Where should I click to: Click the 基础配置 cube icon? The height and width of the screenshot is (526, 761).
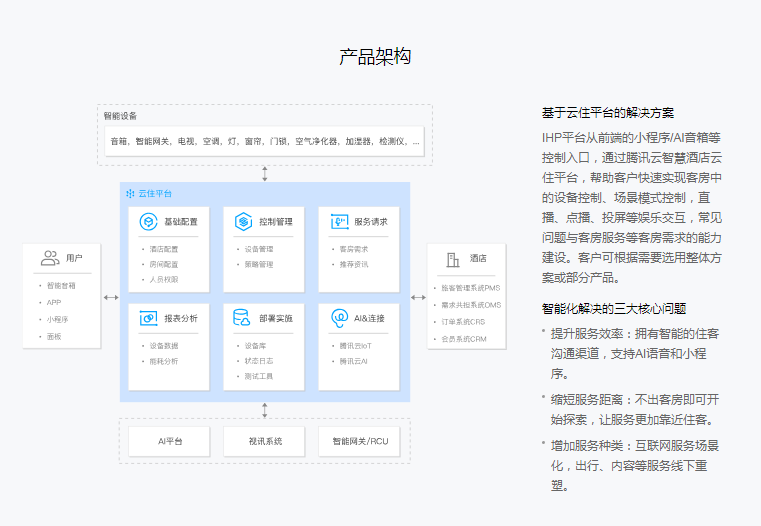click(x=148, y=222)
